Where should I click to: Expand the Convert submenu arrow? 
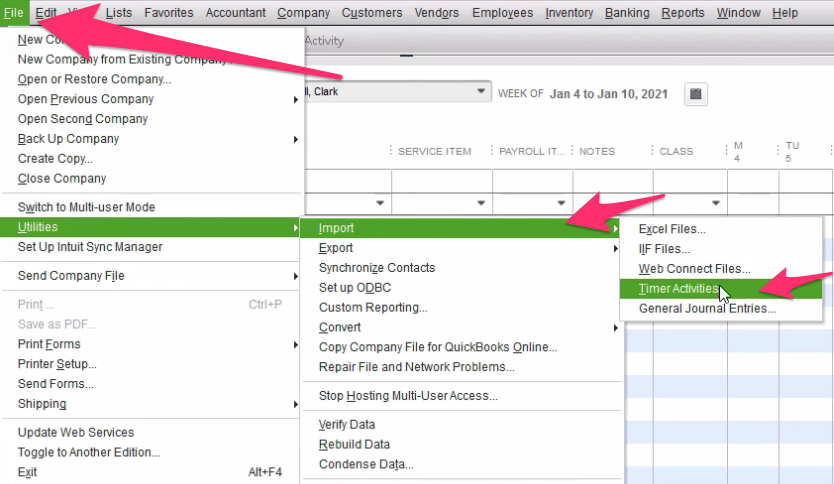(615, 328)
